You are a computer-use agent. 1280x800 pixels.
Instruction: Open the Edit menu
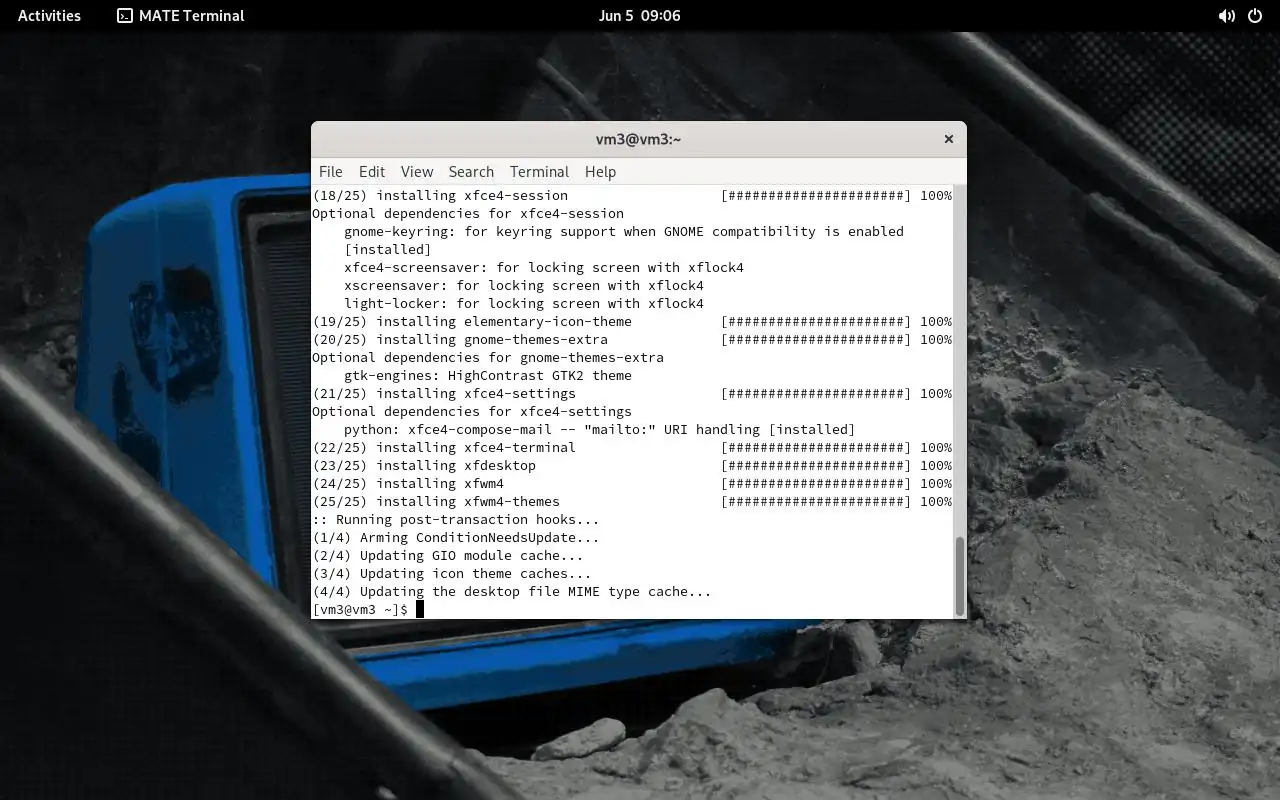click(x=372, y=172)
